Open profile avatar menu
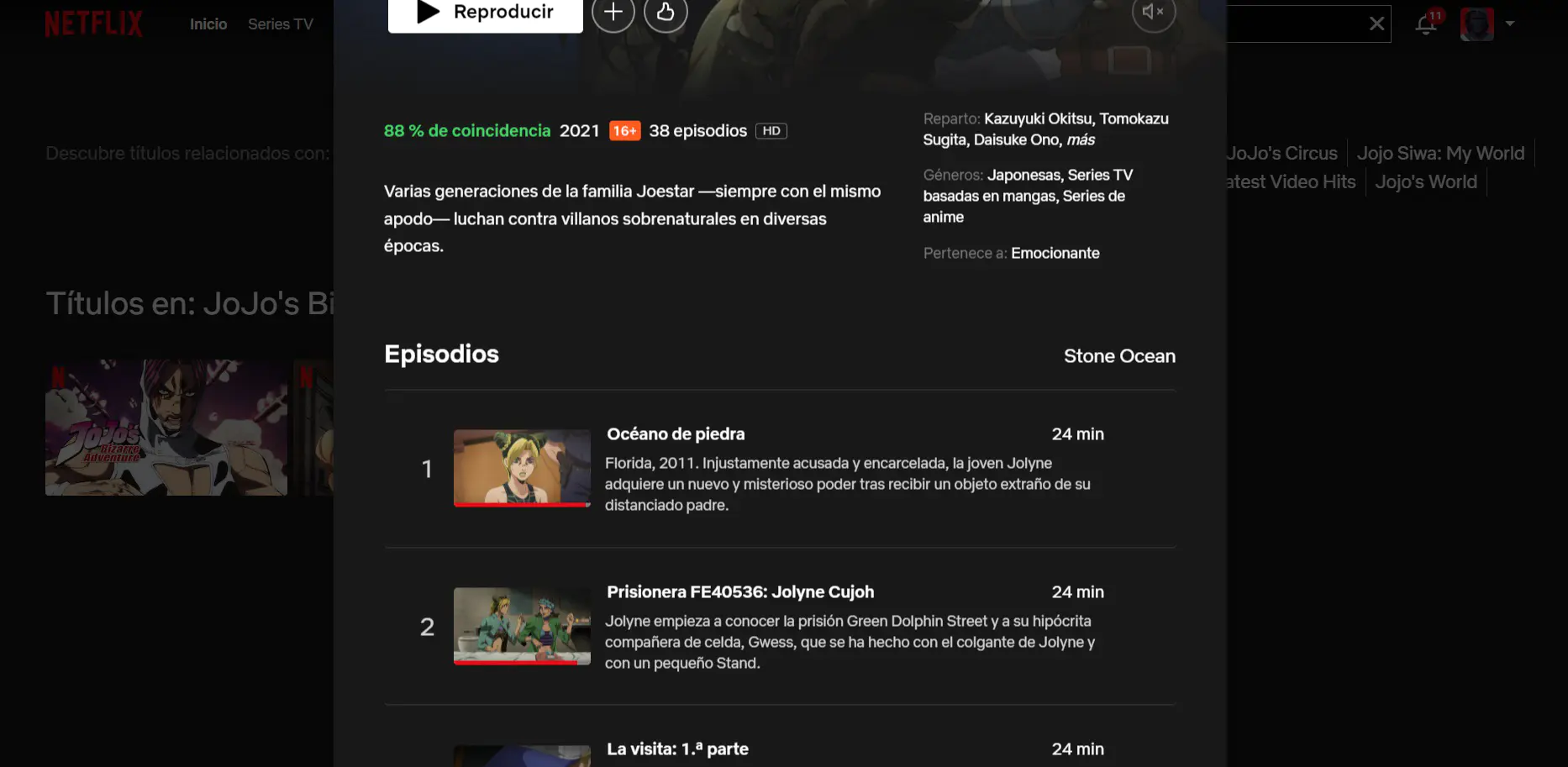The image size is (1568, 767). point(1477,24)
